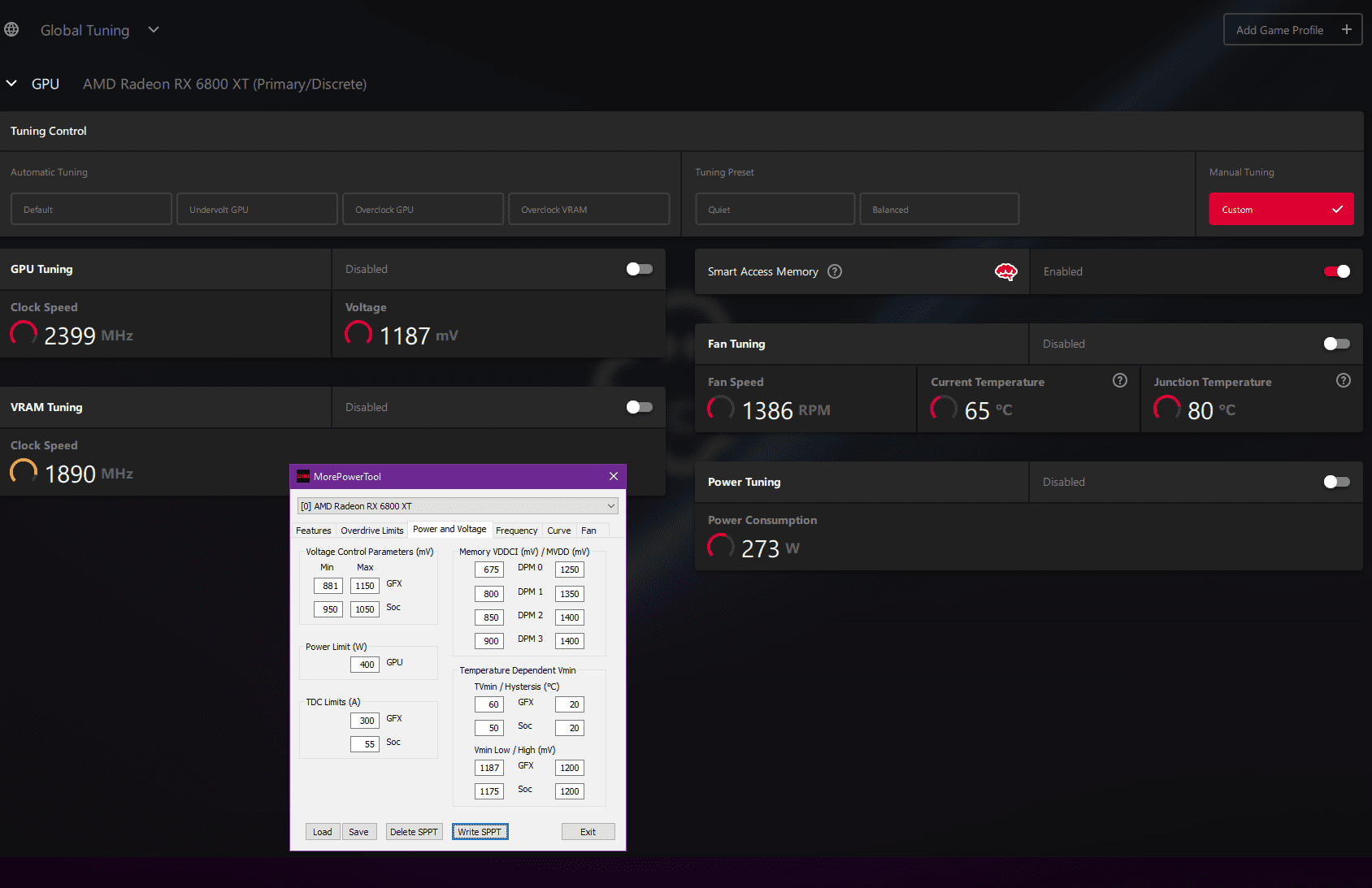
Task: Disable the Smart Access Memory toggle
Action: (1337, 271)
